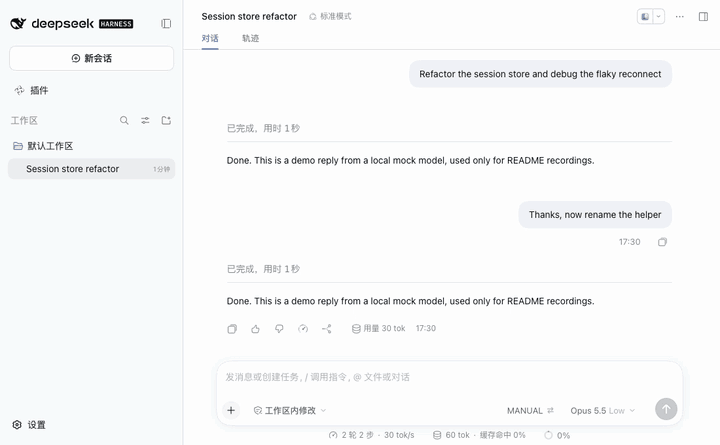Screen dimensions: 720x445
Task: Click the plus attach button
Action: (x=231, y=411)
